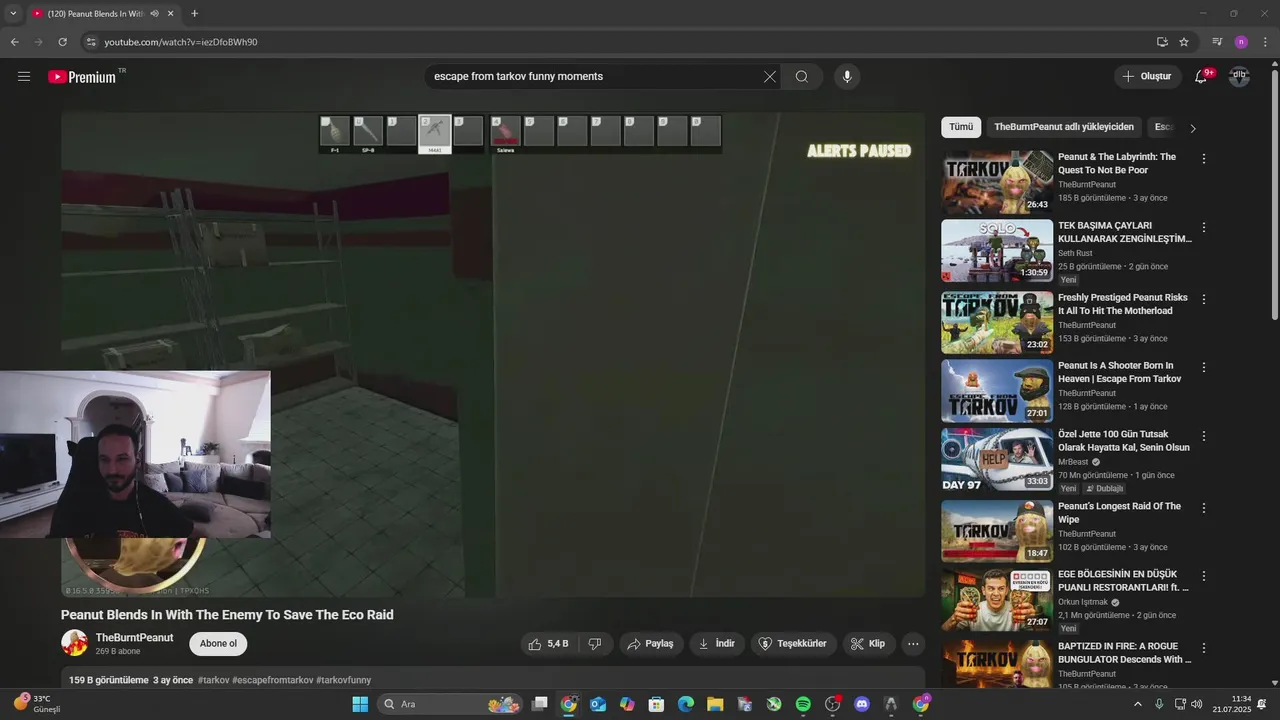Open options for 'Shooter Born In Heaven' video
This screenshot has width=1280, height=720.
(1203, 367)
